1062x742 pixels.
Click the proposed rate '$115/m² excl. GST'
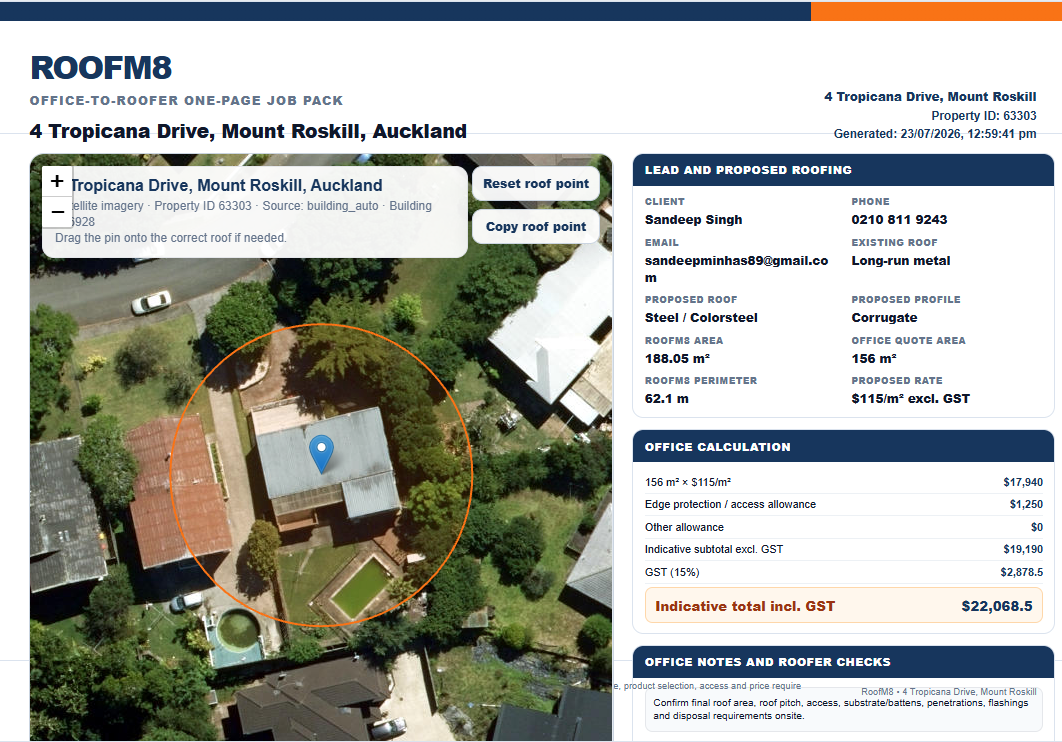click(910, 399)
